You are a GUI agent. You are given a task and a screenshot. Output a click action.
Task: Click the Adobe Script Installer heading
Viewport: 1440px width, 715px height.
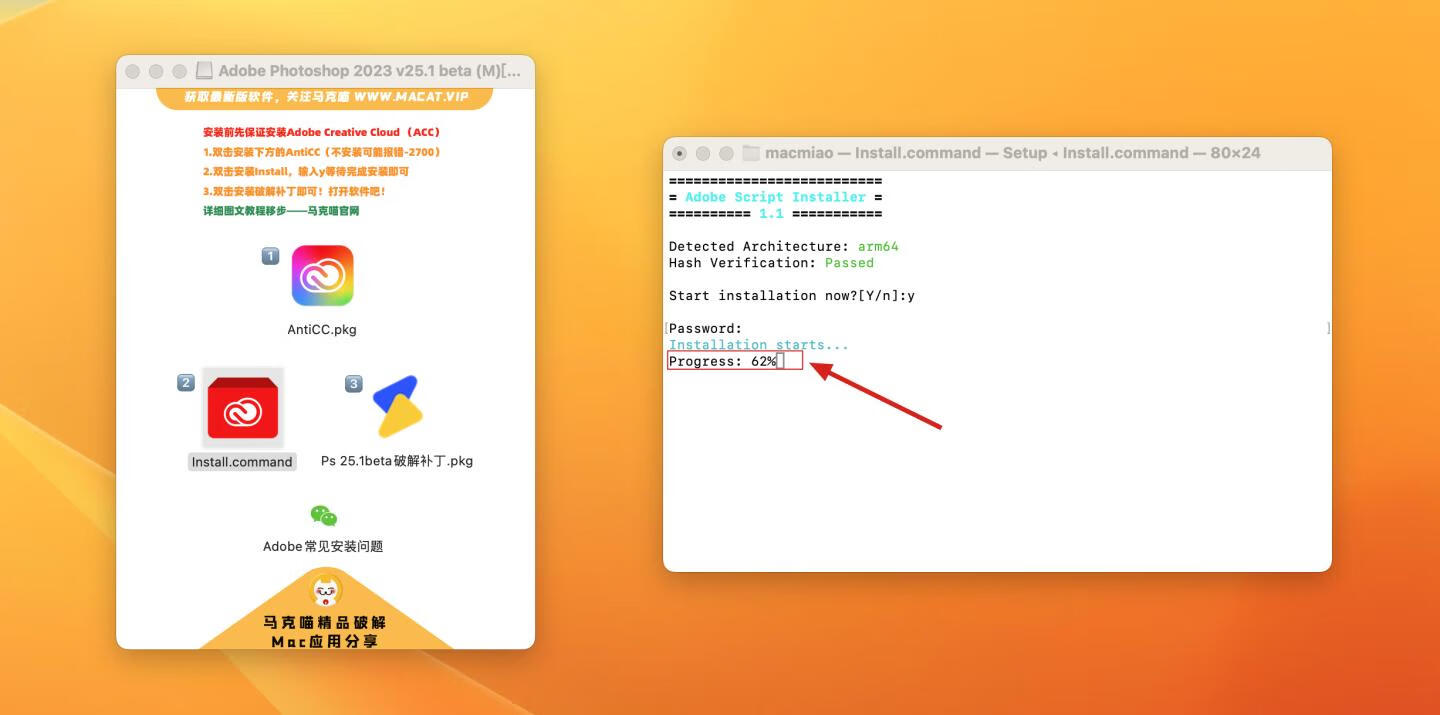pyautogui.click(x=775, y=197)
